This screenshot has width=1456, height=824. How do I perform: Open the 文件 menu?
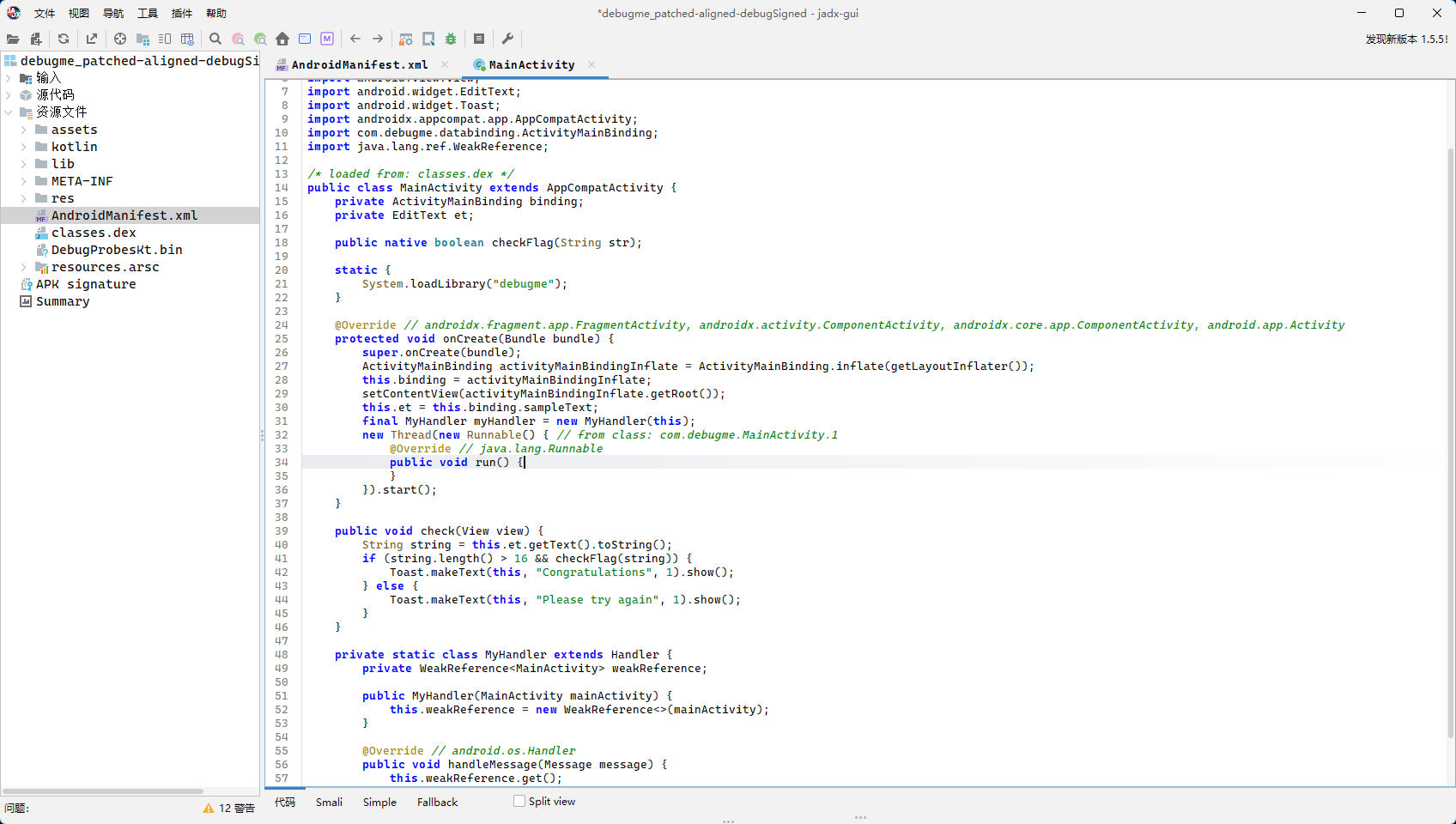45,13
